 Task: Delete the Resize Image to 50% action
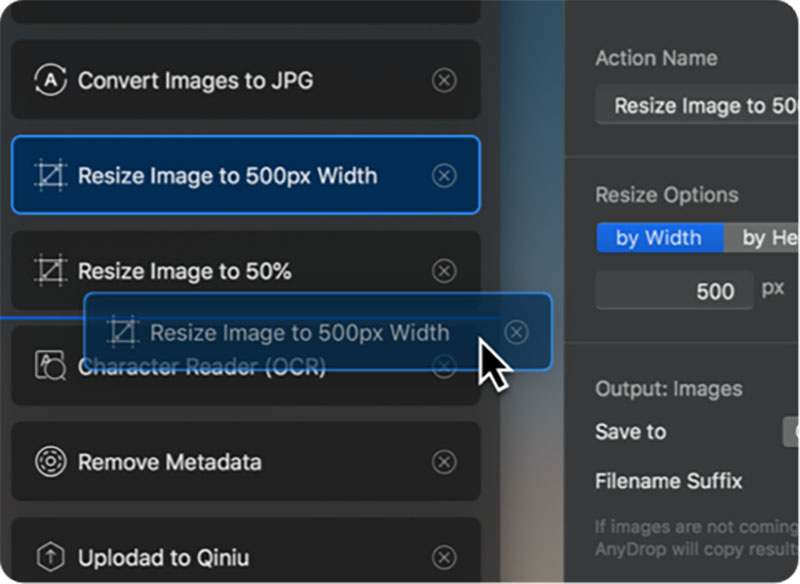click(444, 271)
